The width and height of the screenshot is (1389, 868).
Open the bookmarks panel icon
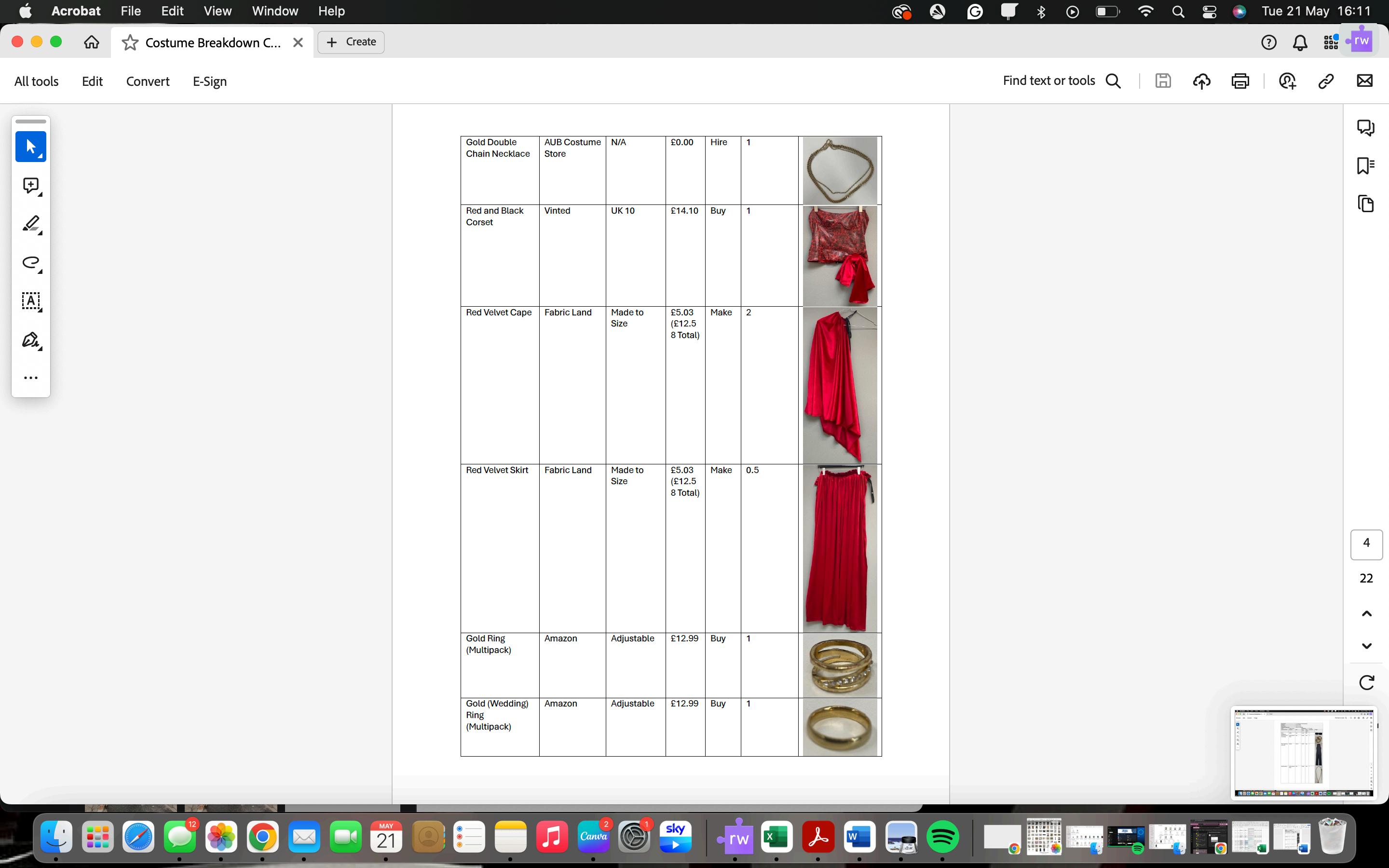(1365, 165)
